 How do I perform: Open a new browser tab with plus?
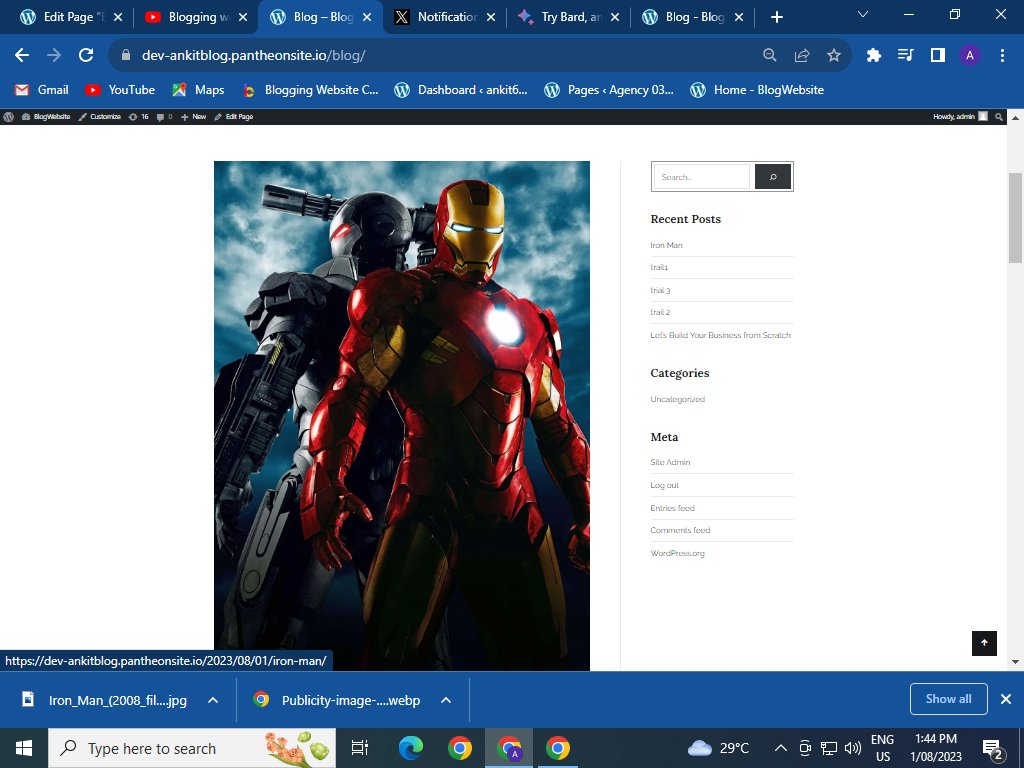[776, 17]
